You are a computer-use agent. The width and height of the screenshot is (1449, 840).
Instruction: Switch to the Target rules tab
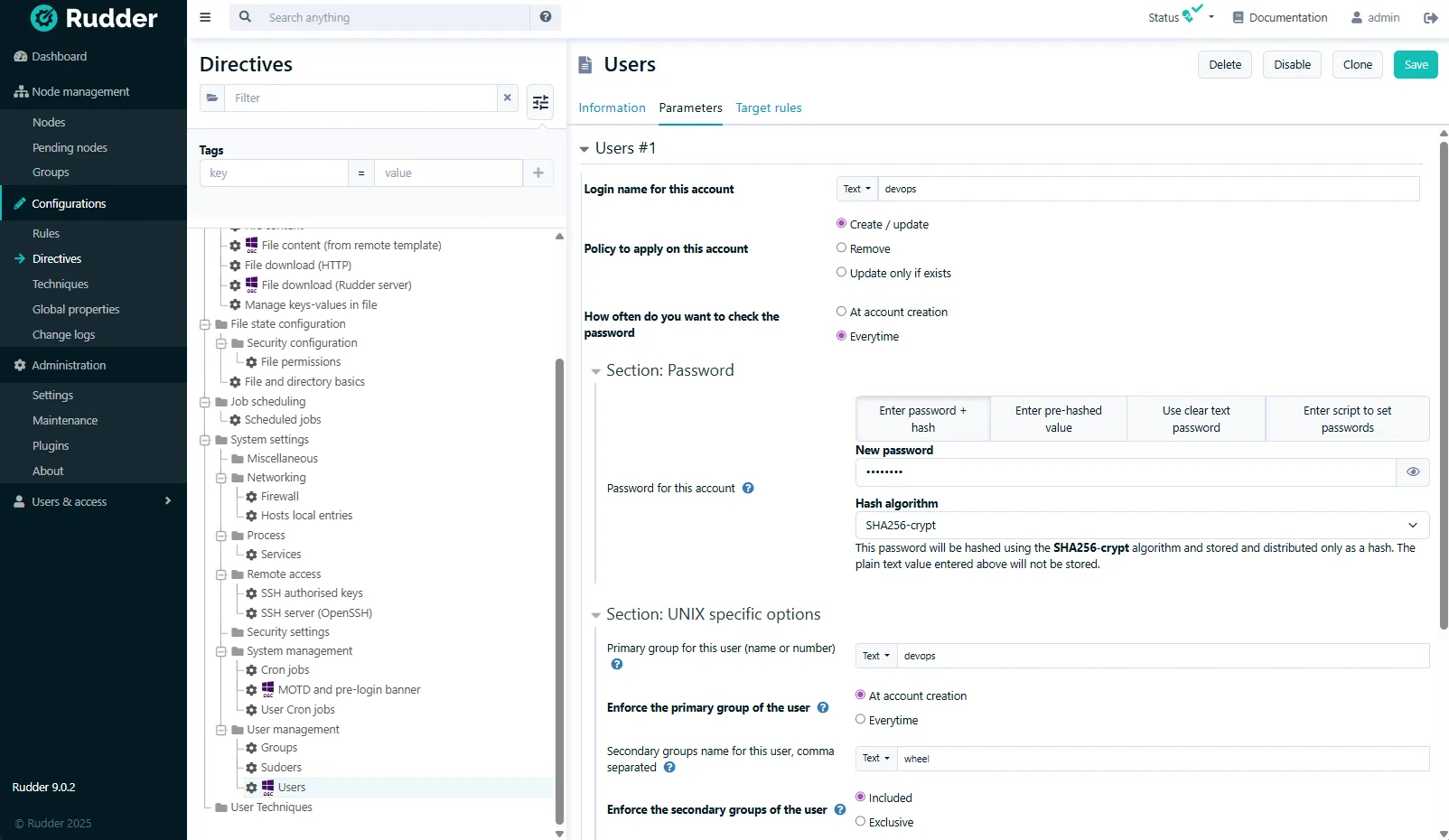coord(768,108)
